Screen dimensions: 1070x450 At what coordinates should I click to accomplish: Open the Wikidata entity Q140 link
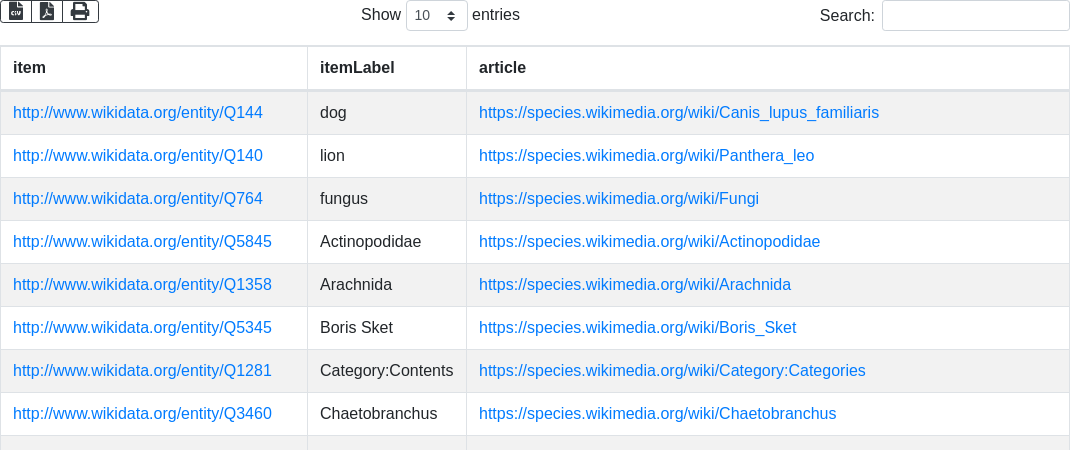(138, 156)
